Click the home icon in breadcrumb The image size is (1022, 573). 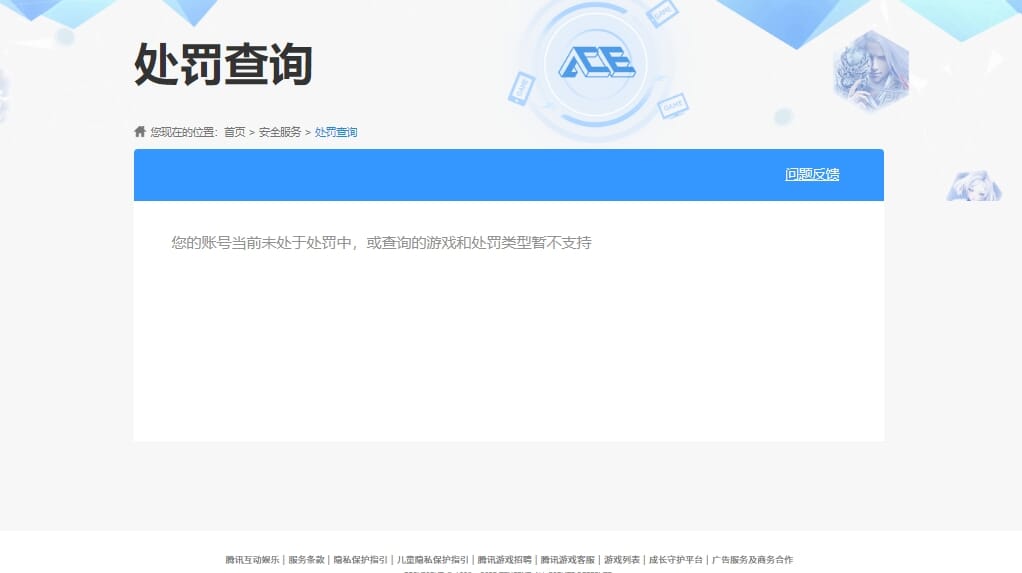click(139, 132)
